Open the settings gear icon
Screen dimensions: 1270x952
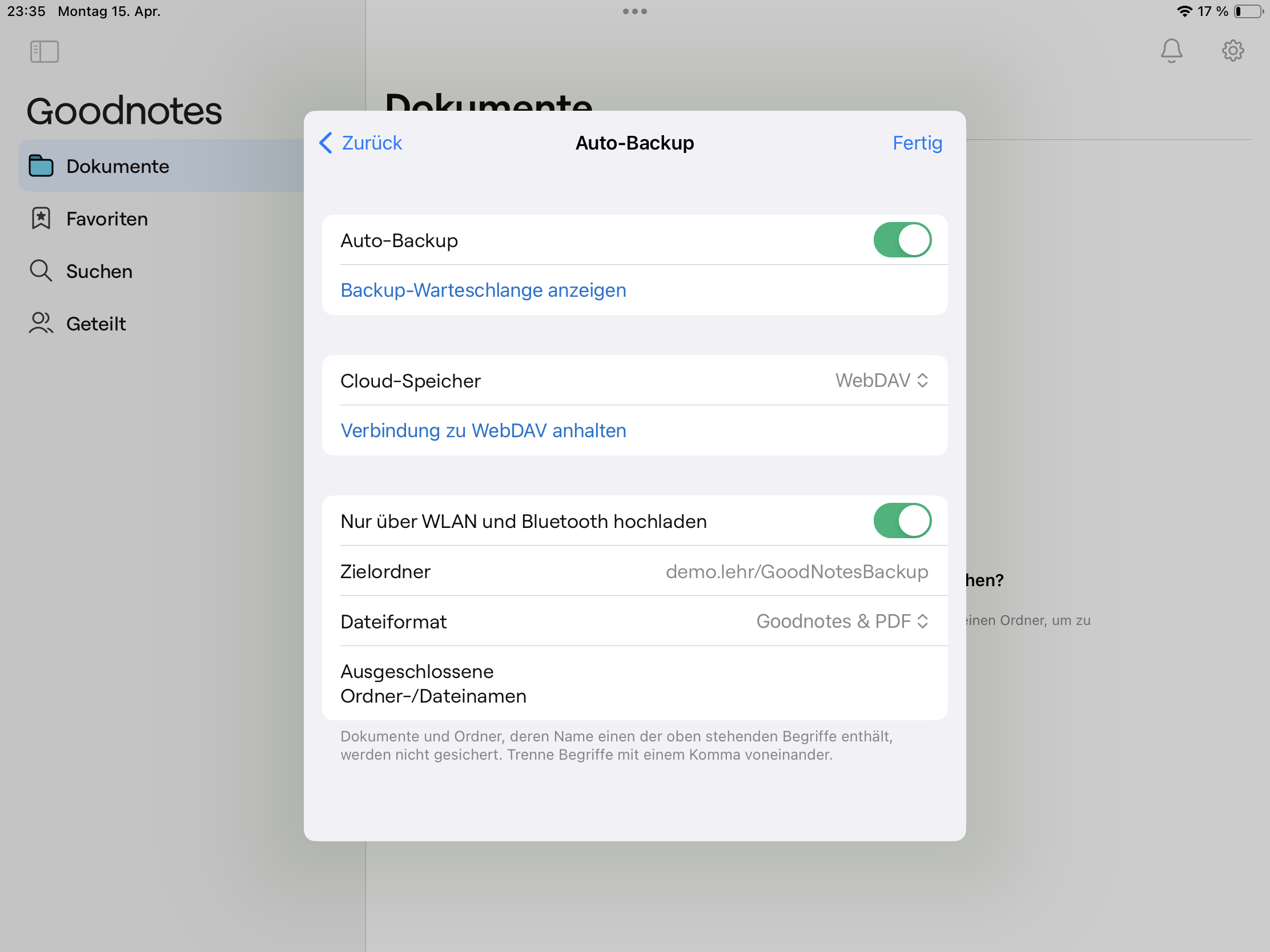(1233, 50)
